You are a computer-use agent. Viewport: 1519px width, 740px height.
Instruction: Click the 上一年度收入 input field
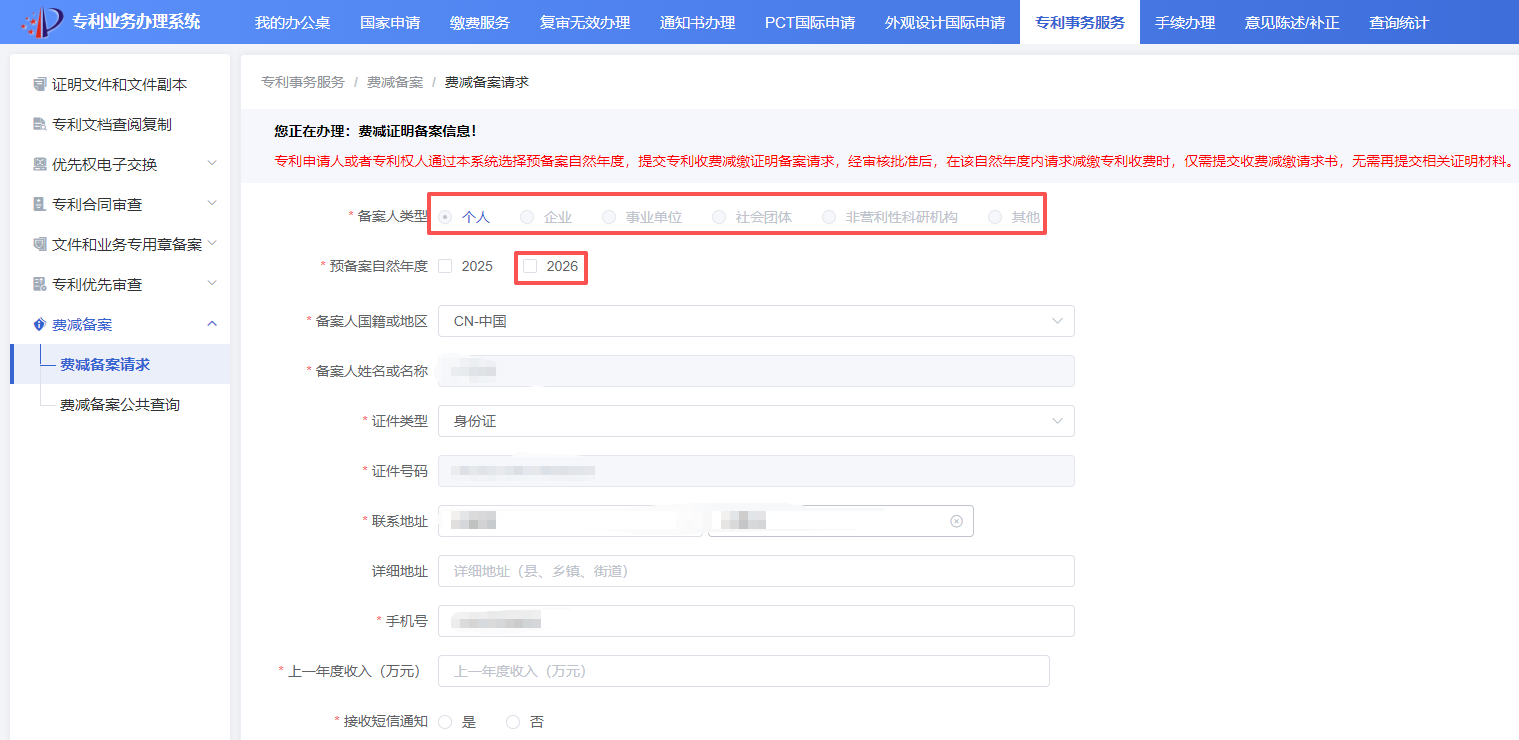743,671
